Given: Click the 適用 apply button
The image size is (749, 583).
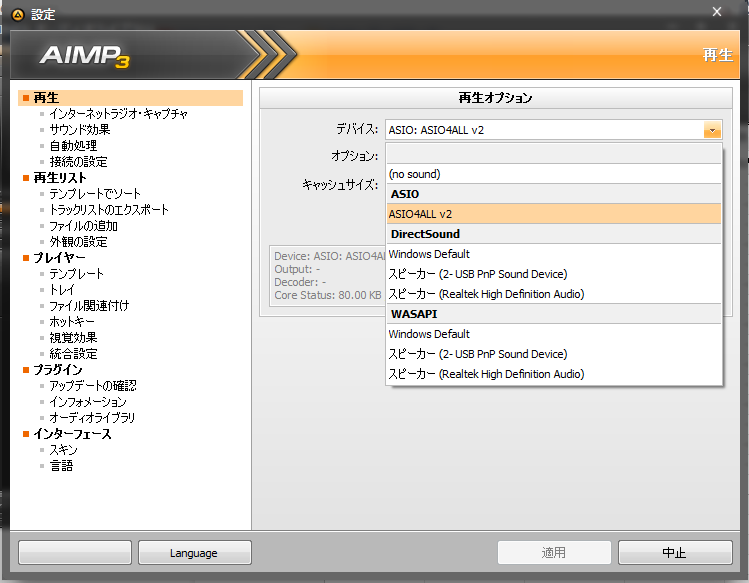Looking at the screenshot, I should click(554, 553).
